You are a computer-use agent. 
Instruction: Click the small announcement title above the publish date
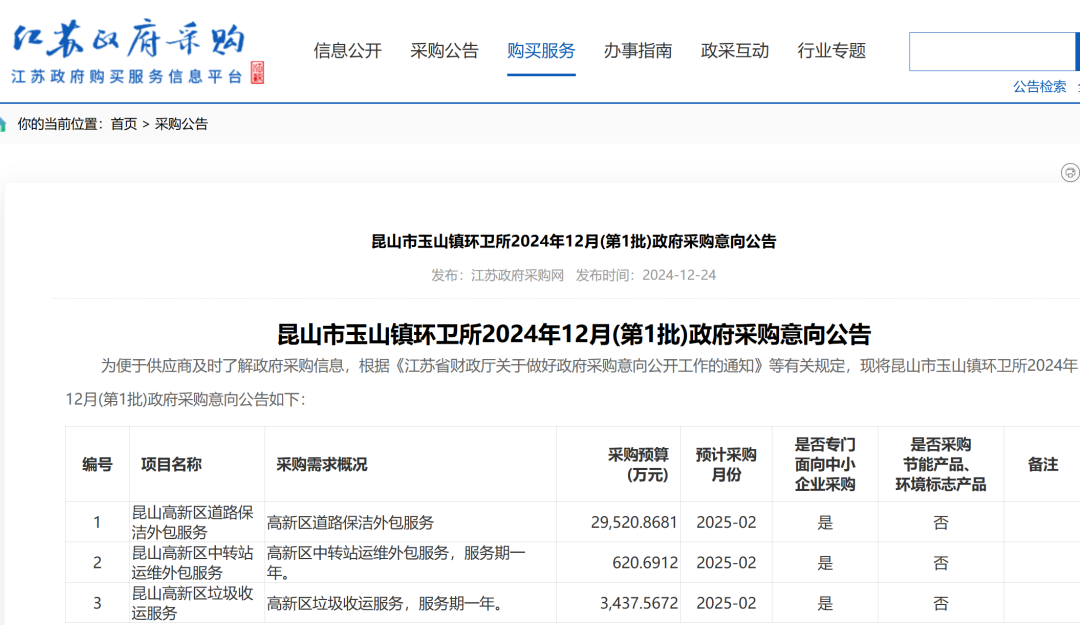[573, 241]
